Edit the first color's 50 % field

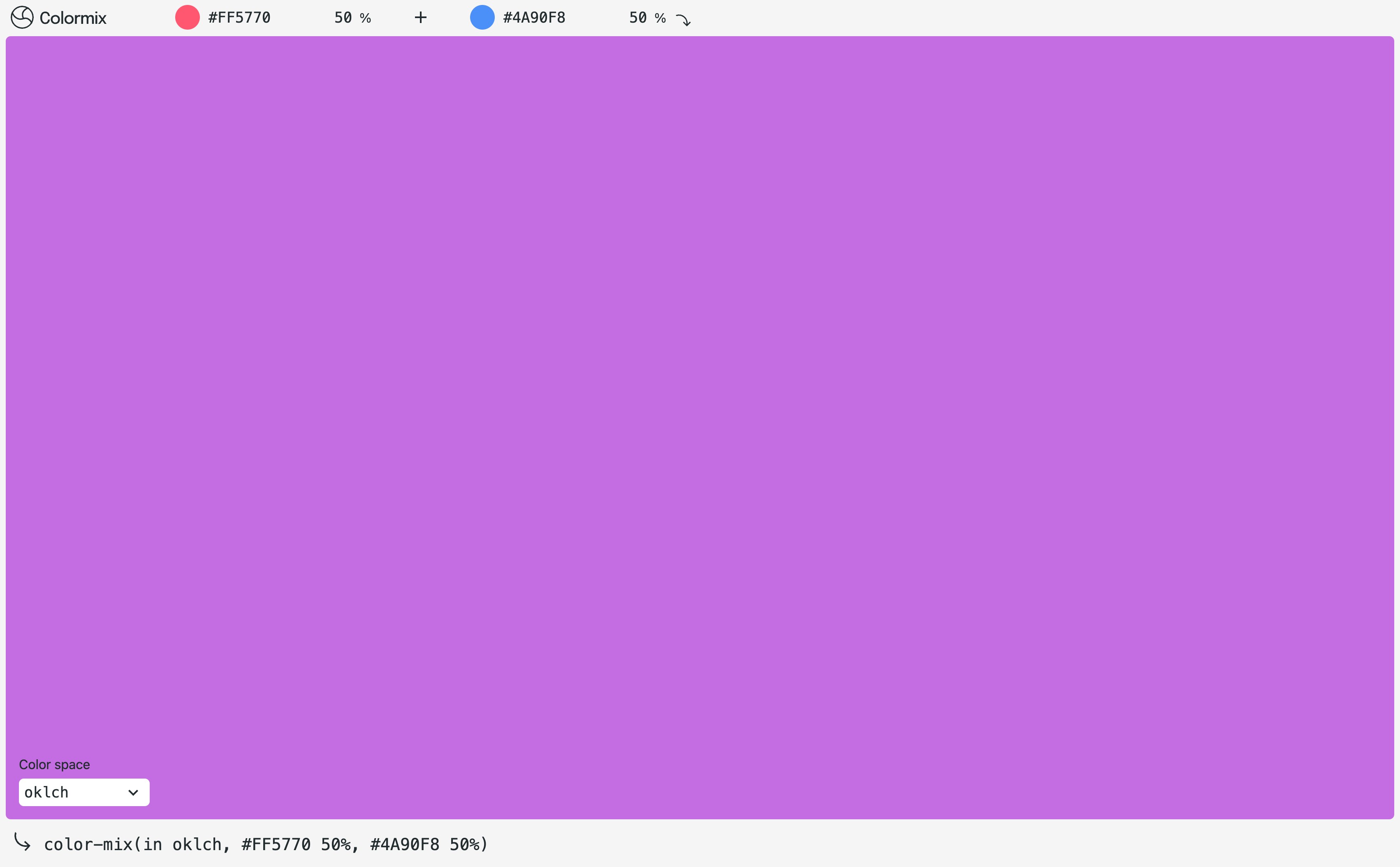tap(343, 18)
